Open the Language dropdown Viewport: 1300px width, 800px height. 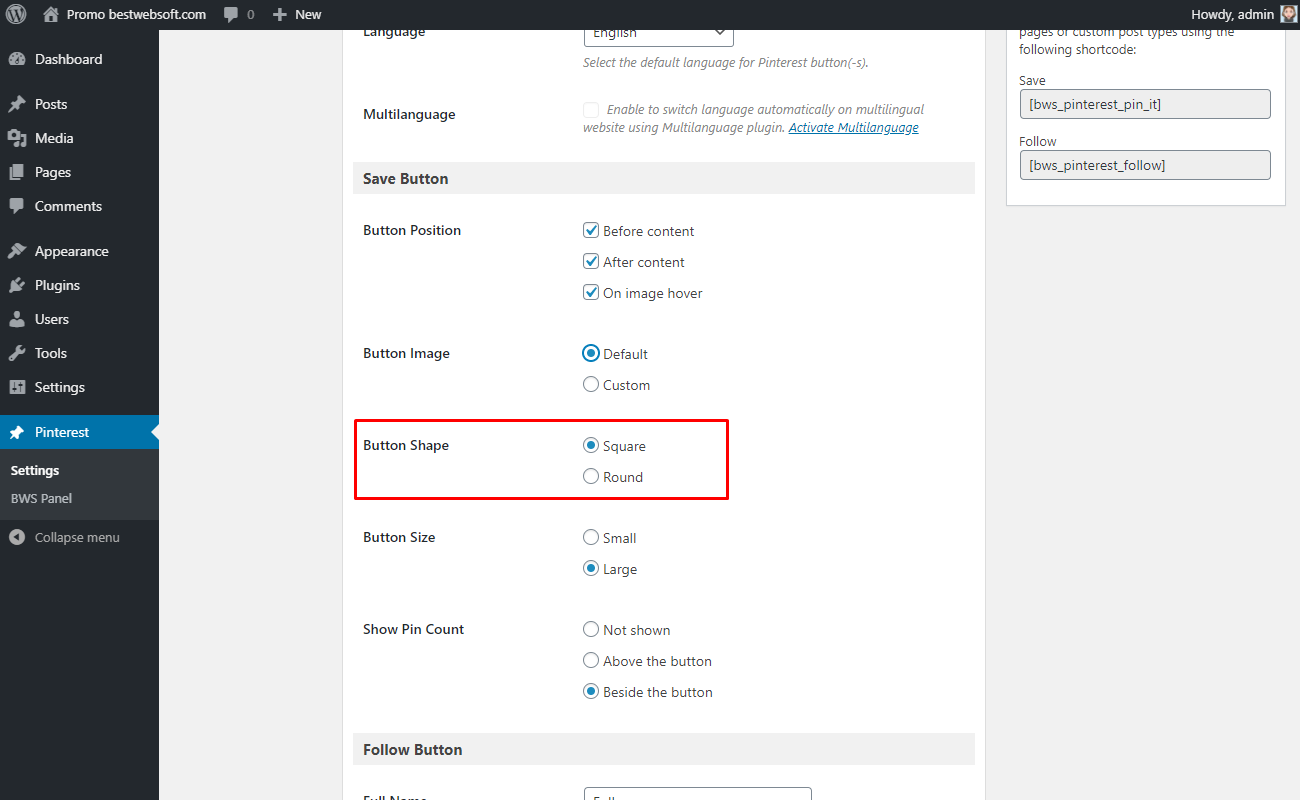(x=659, y=36)
